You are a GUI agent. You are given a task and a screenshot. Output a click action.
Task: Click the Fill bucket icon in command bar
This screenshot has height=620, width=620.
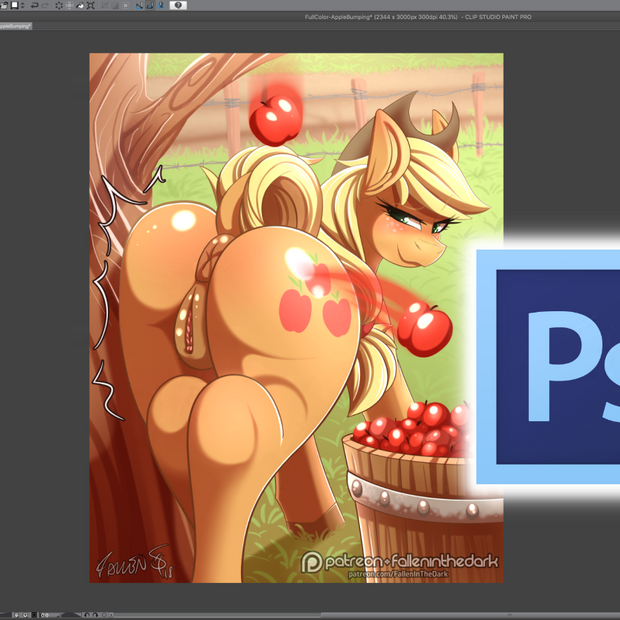(80, 5)
